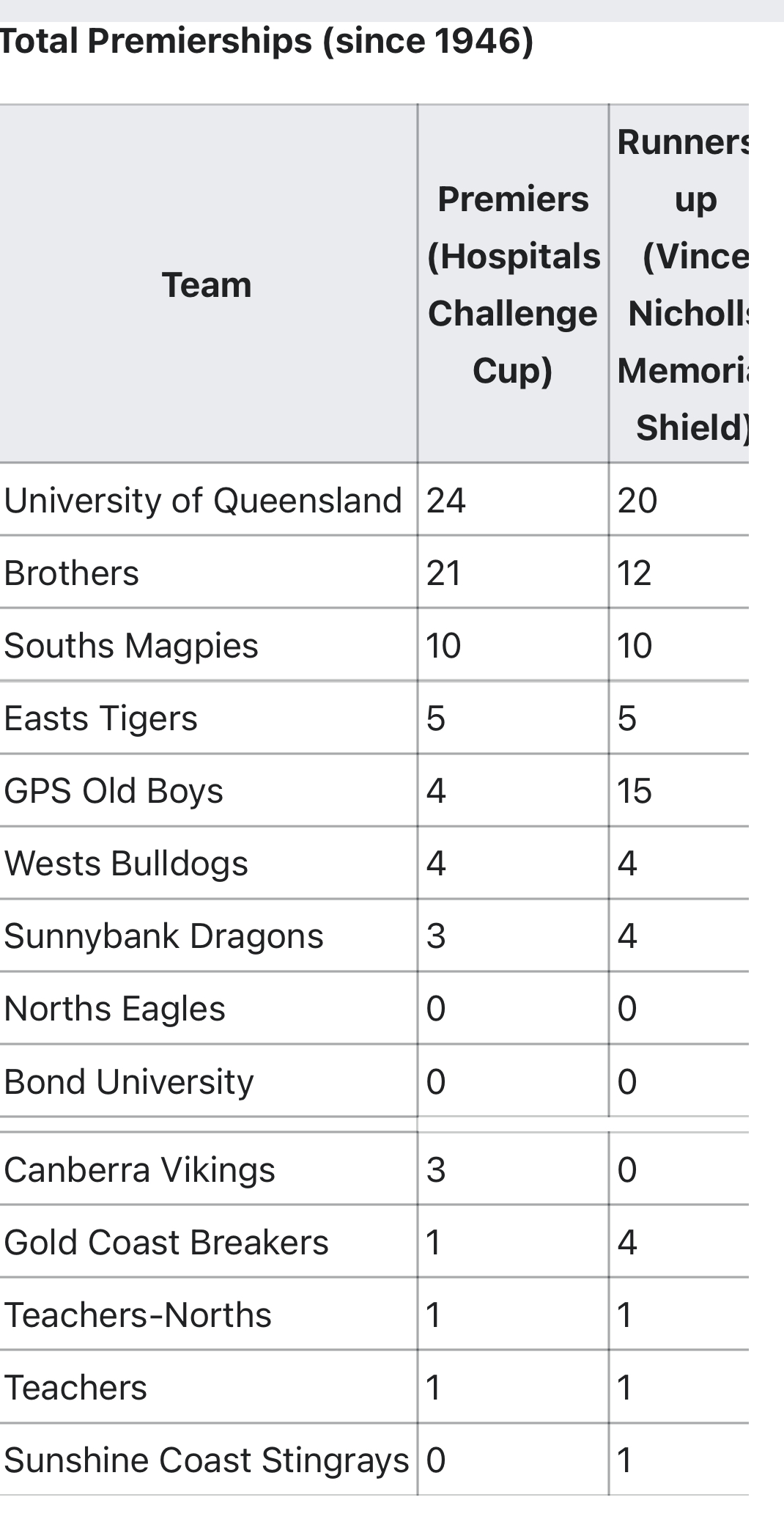This screenshot has height=1522, width=784.
Task: Open the Brothers team entry
Action: (71, 573)
